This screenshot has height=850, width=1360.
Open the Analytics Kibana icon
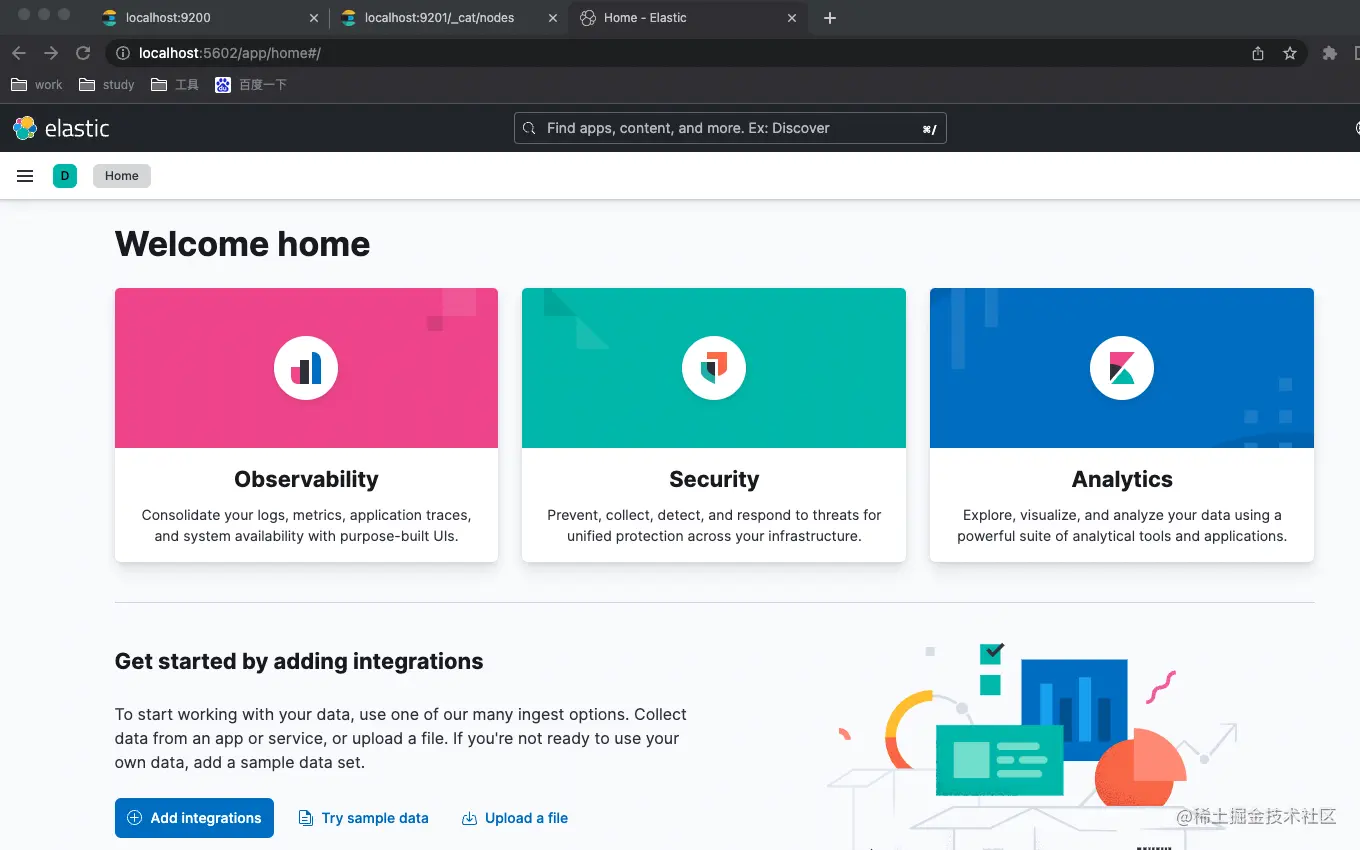[1122, 368]
